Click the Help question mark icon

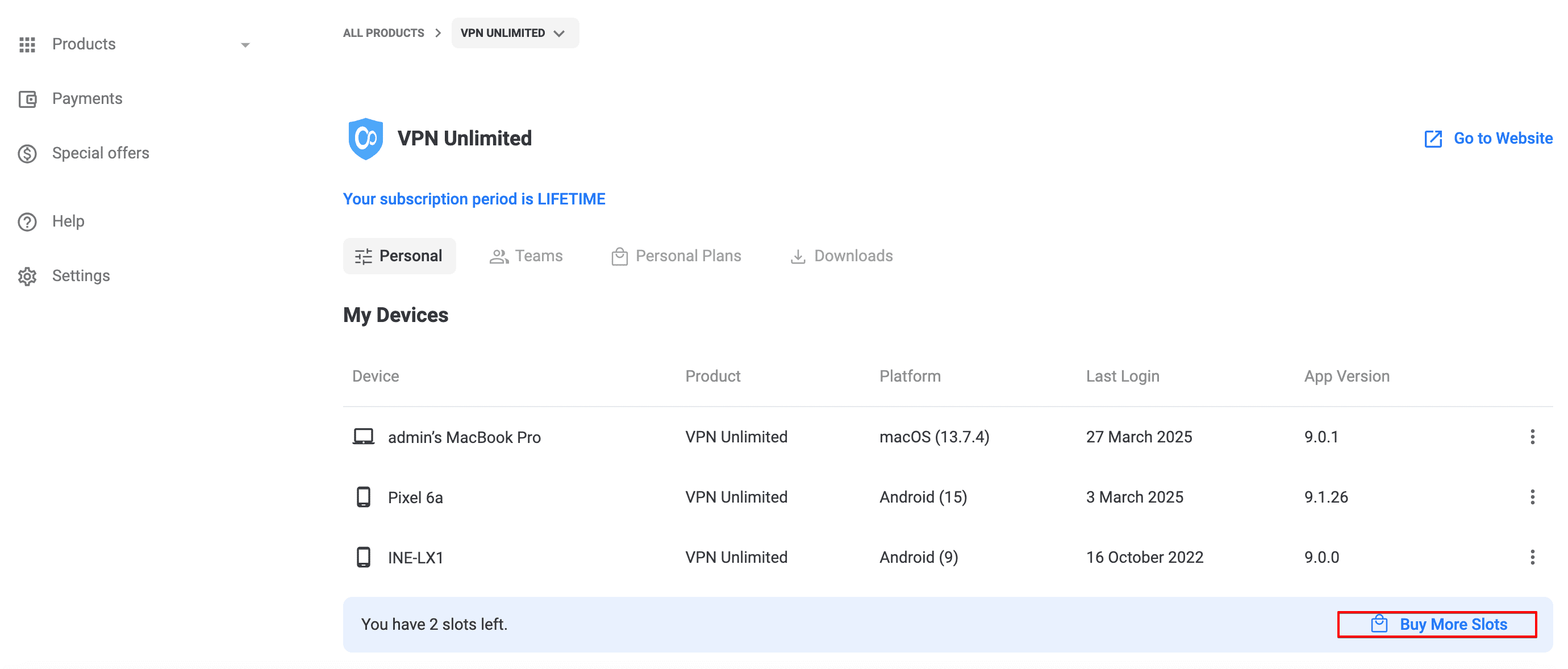[27, 221]
